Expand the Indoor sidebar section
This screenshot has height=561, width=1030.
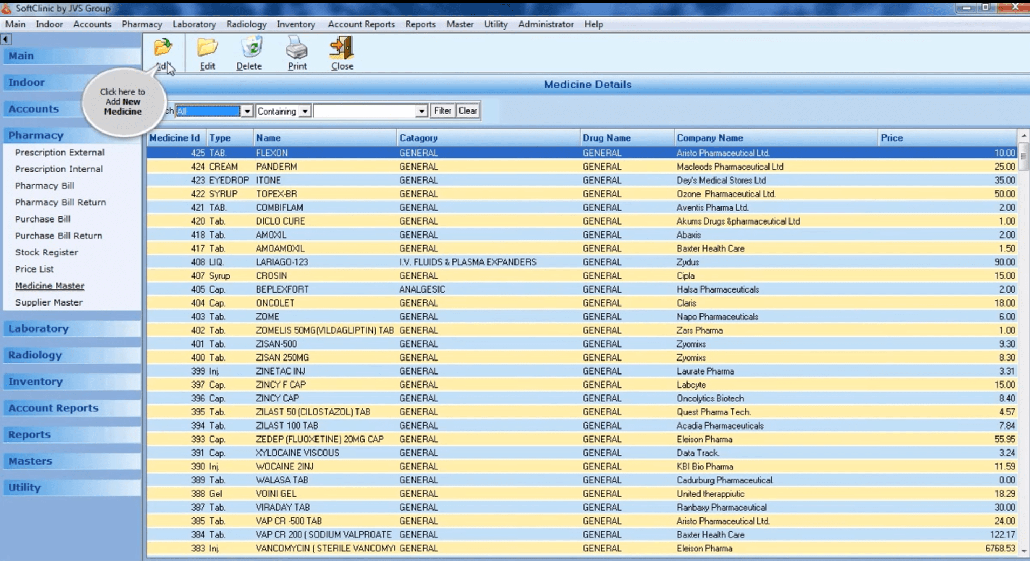tap(70, 82)
